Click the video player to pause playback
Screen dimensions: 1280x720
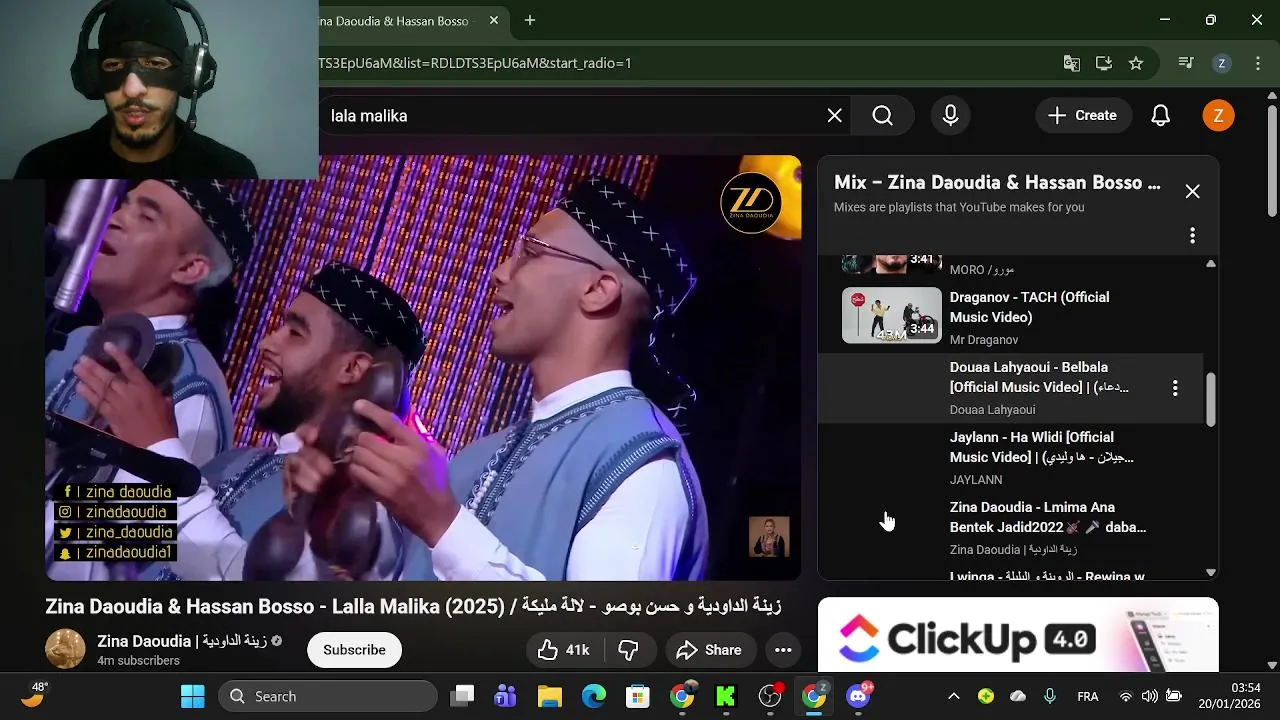423,368
